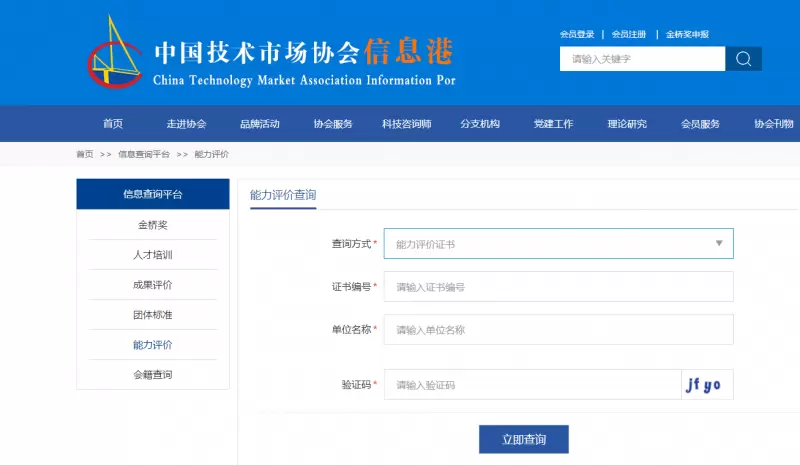
Task: Open 成果评价 in the sidebar
Action: click(153, 285)
